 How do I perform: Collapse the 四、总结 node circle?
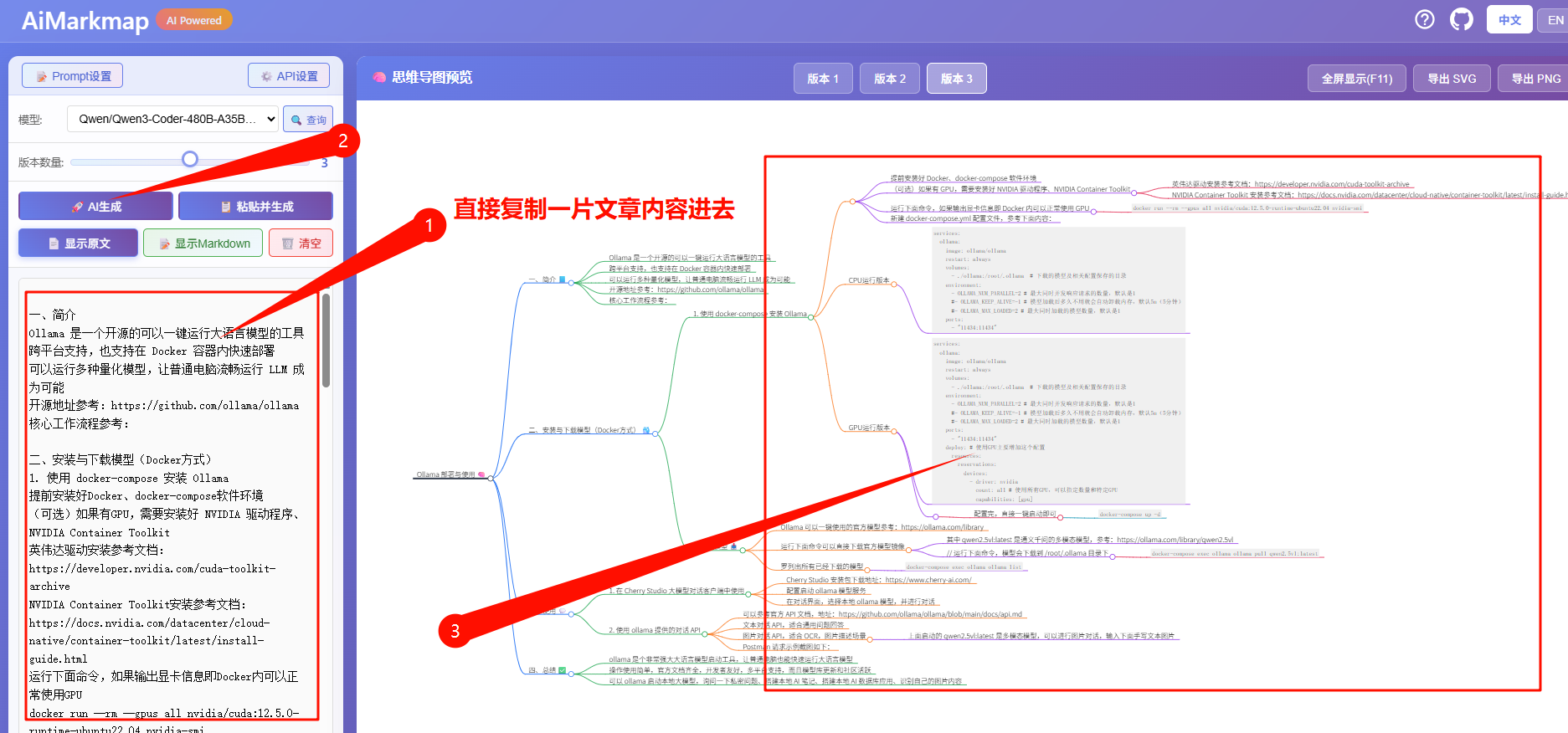(x=572, y=673)
